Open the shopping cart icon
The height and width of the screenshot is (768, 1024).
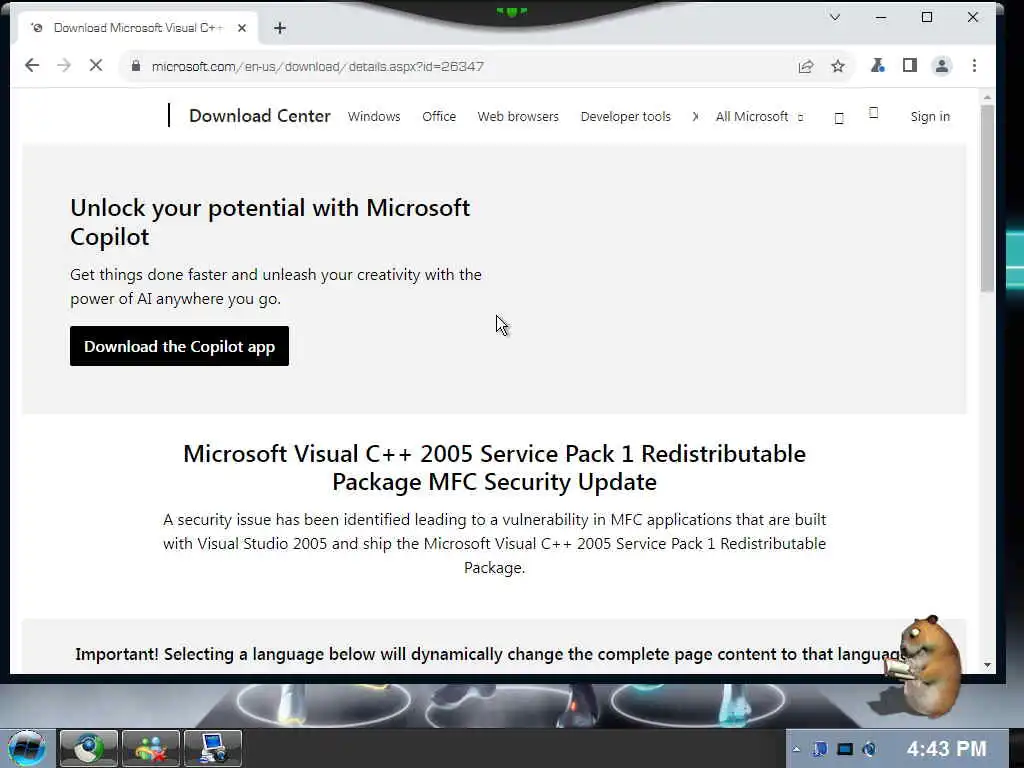873,113
